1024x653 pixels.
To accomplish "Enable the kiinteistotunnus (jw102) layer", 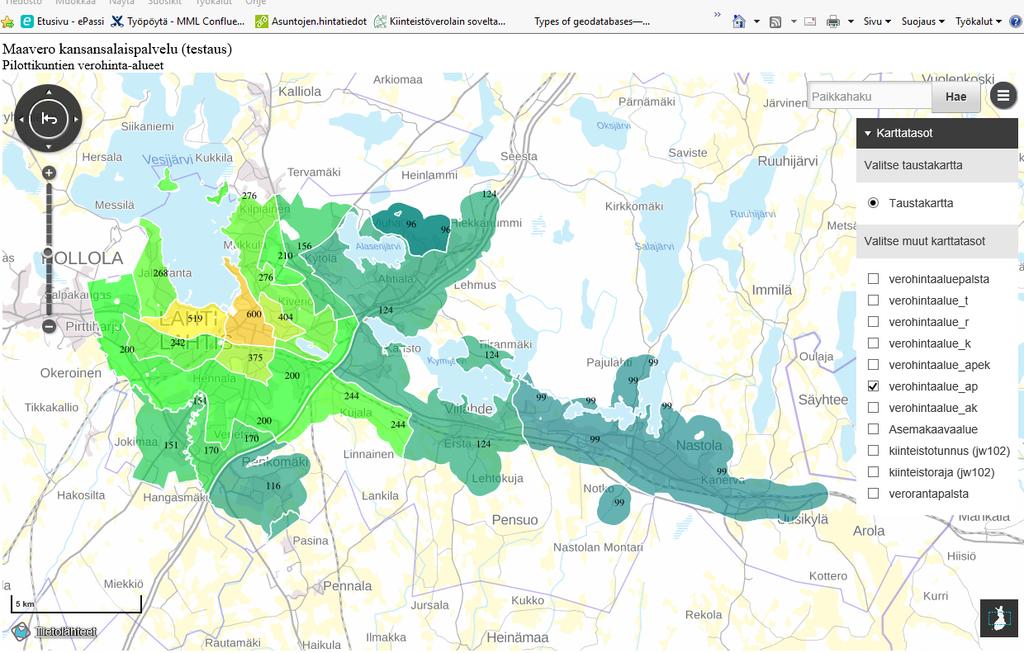I will pos(873,451).
